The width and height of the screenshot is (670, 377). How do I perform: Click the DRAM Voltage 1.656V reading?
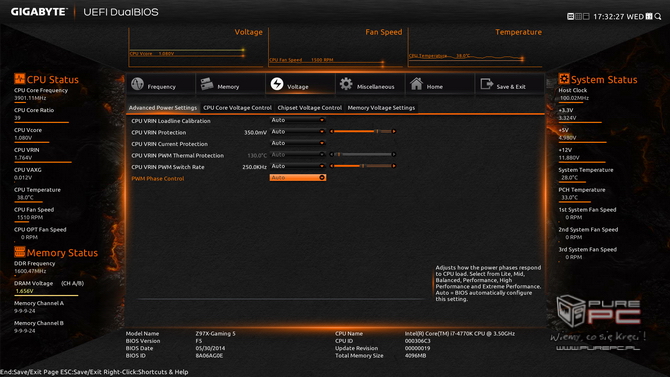[24, 291]
